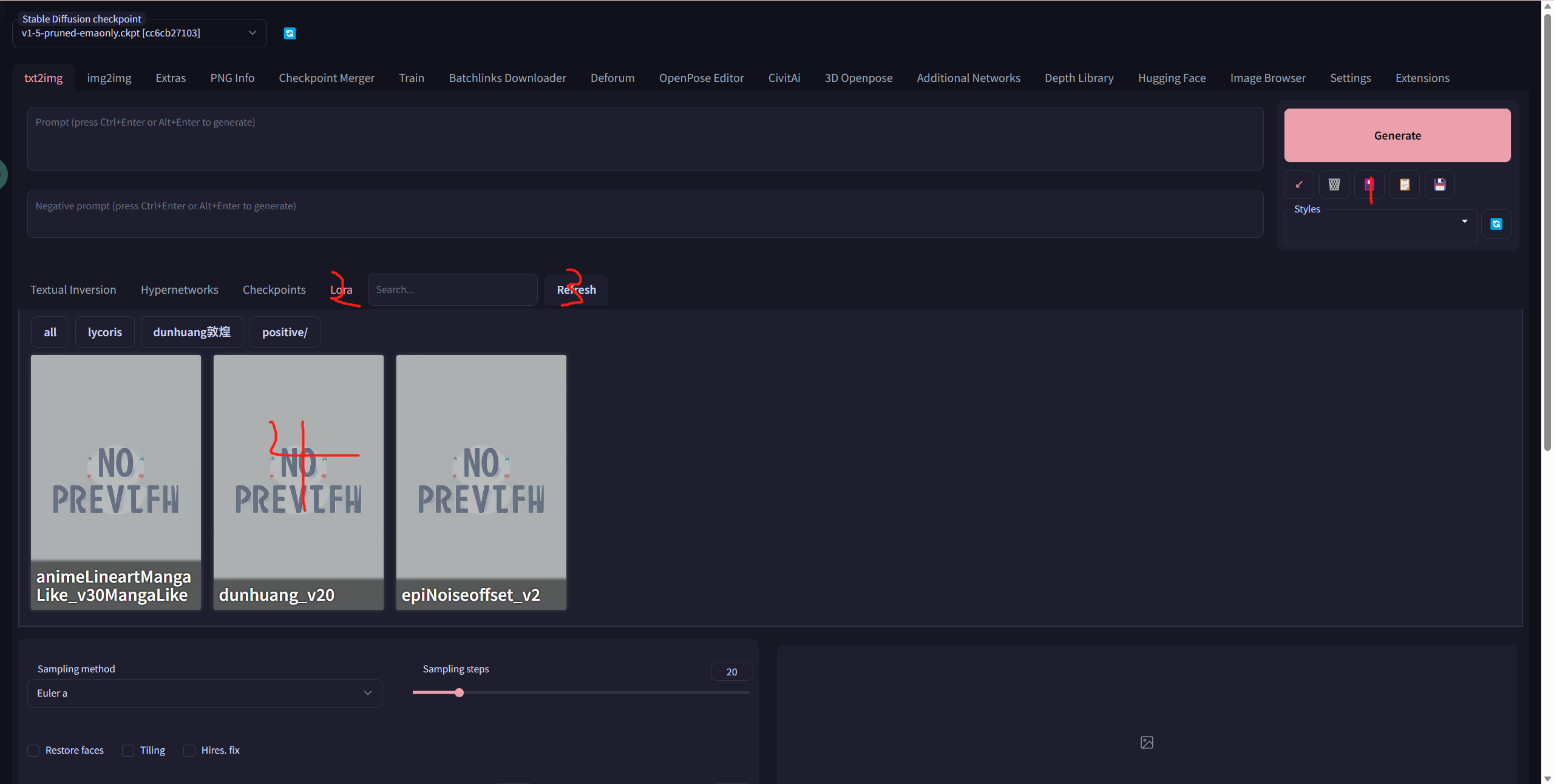The height and width of the screenshot is (784, 1554).
Task: Expand the Sampling method dropdown
Action: click(204, 693)
